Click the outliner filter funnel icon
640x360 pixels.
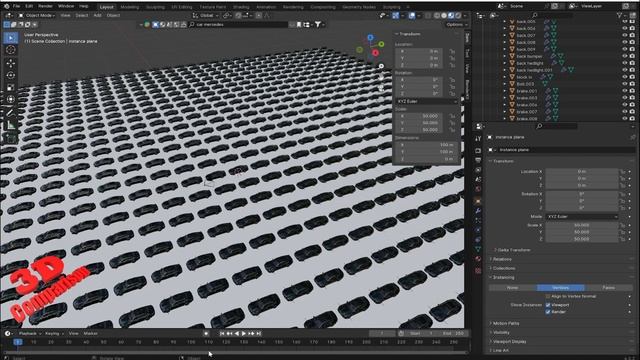tap(619, 15)
